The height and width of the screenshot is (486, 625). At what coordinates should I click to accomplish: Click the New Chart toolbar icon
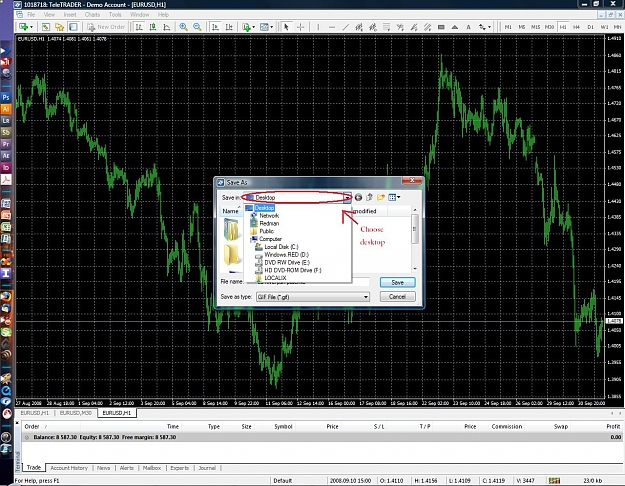26,27
